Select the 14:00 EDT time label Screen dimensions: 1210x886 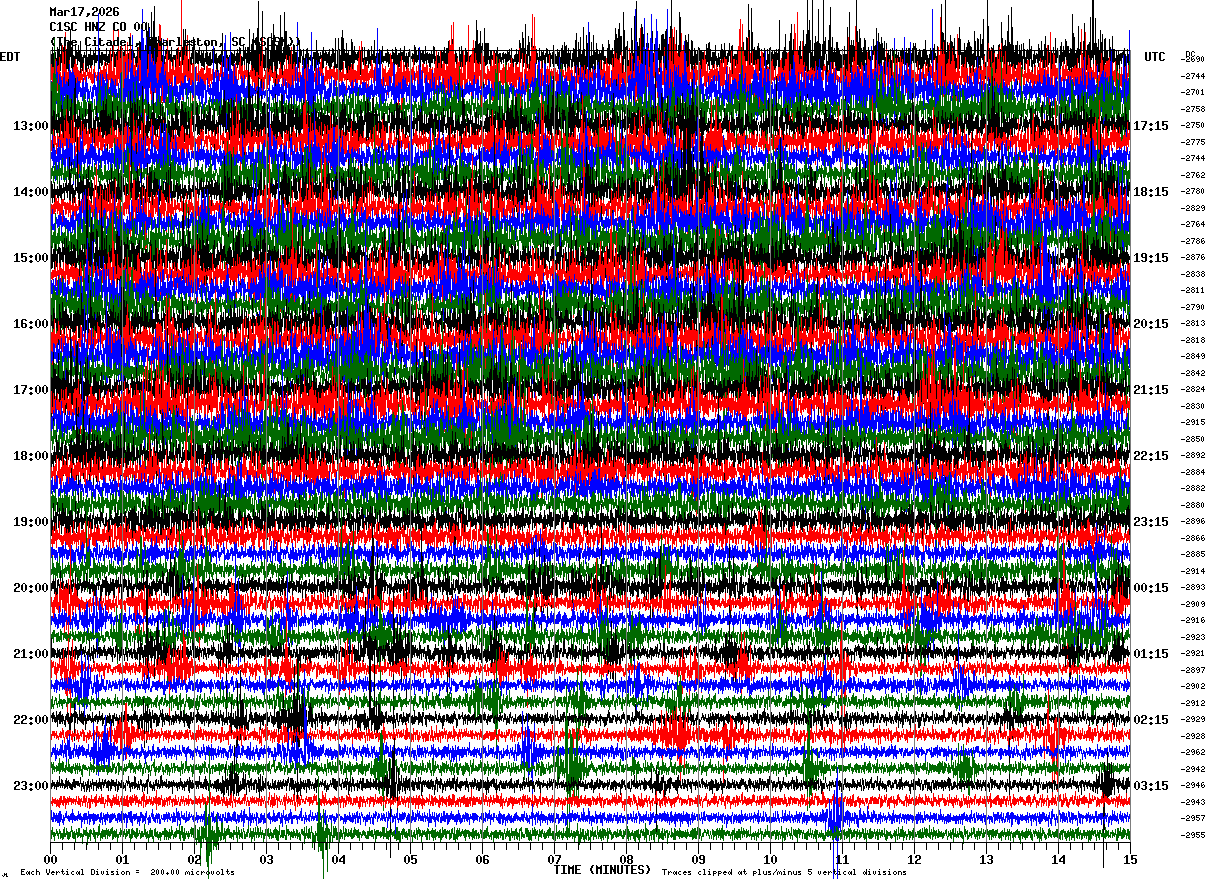[x=31, y=192]
